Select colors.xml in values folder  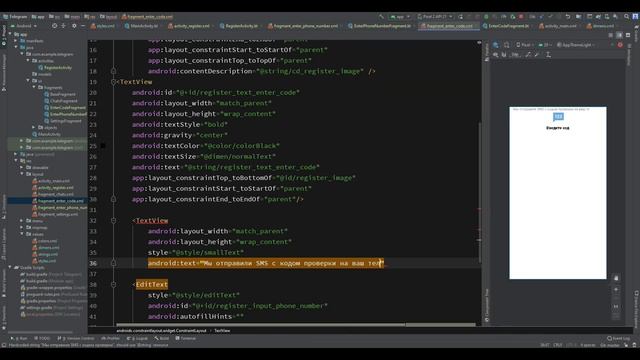(x=45, y=241)
